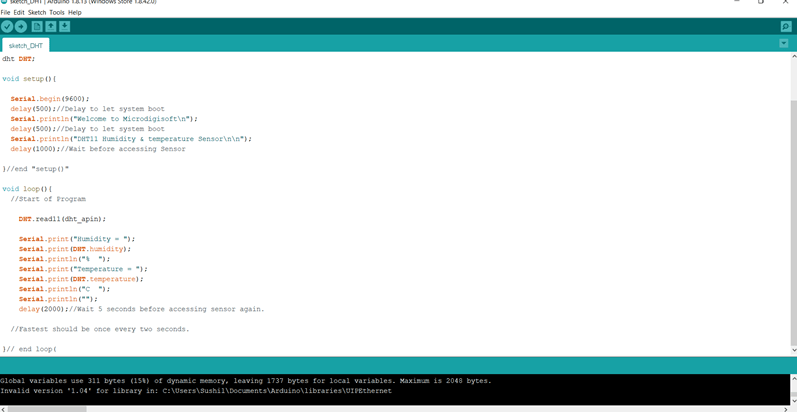Click the '}//end "setup()"' line

[x=36, y=169]
